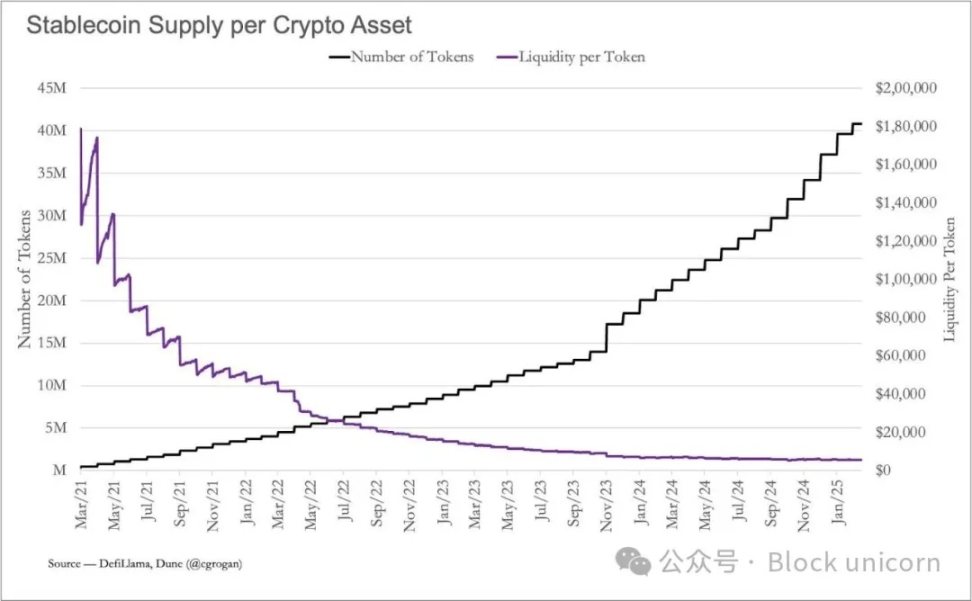
Task: Click the black Number of Tokens legend line
Action: click(x=339, y=57)
